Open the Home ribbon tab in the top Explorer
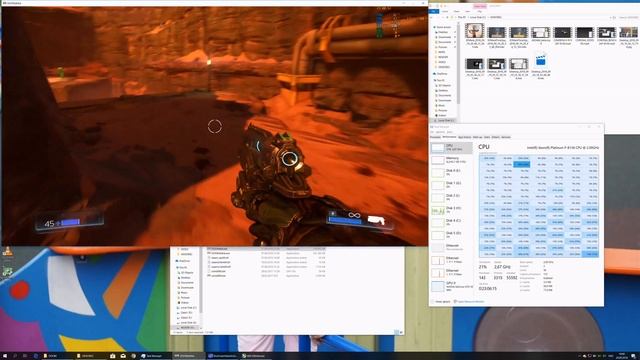This screenshot has width=640, height=360. point(444,11)
